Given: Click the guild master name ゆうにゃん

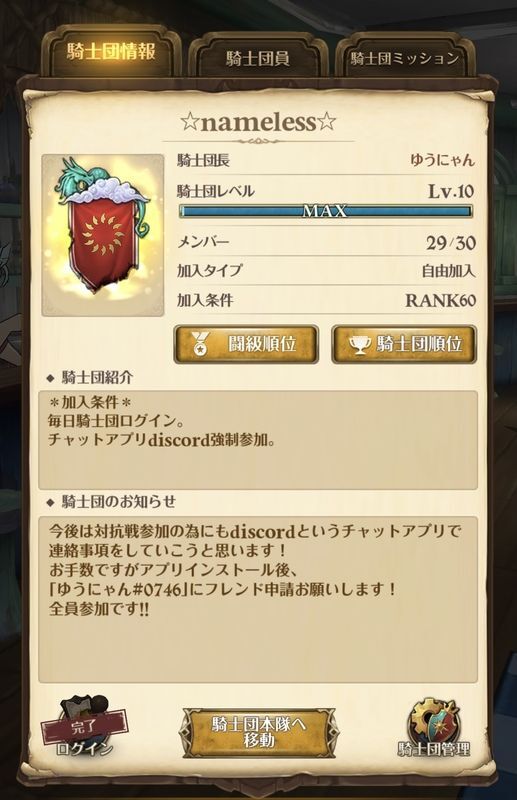Looking at the screenshot, I should coord(442,160).
